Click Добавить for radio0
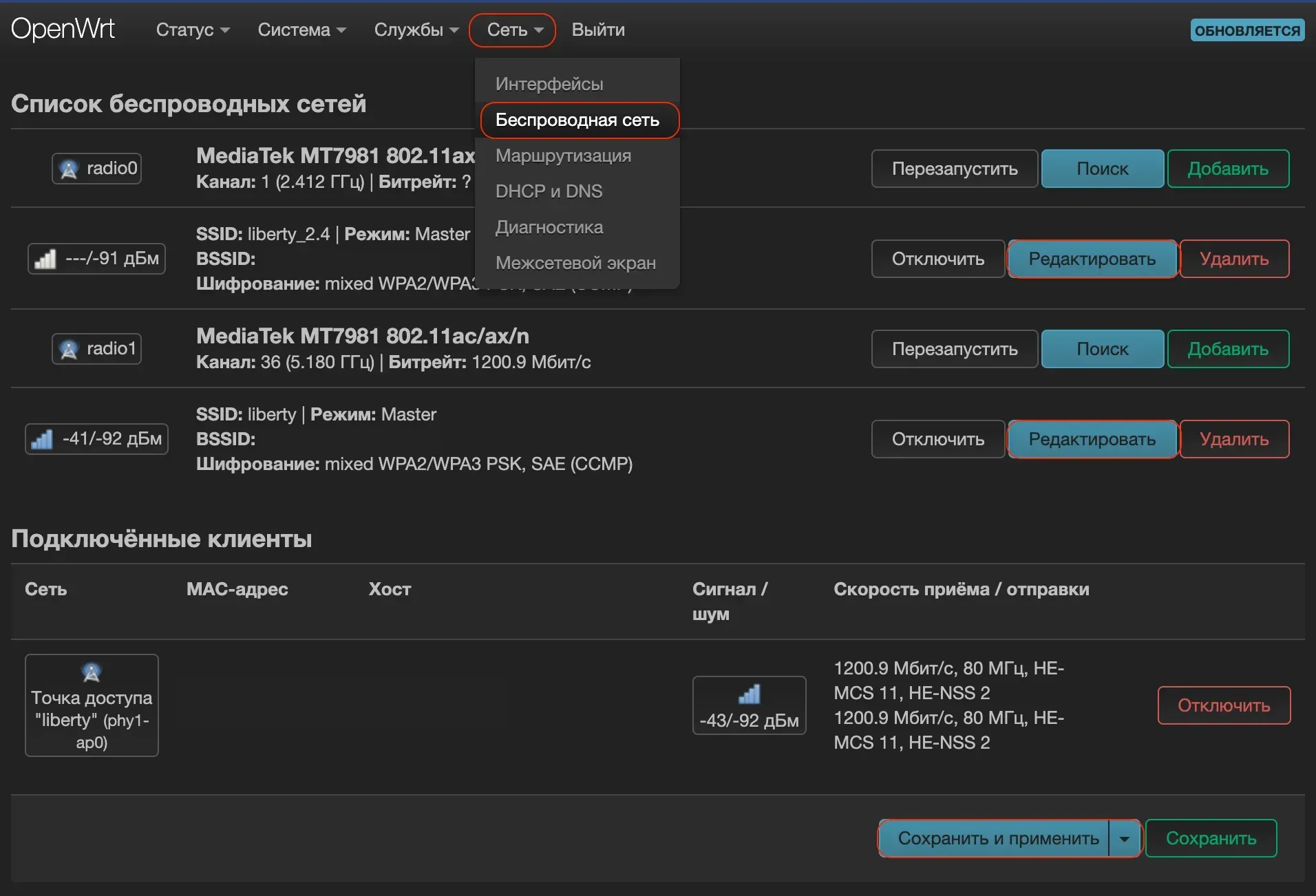This screenshot has width=1316, height=896. coord(1229,169)
